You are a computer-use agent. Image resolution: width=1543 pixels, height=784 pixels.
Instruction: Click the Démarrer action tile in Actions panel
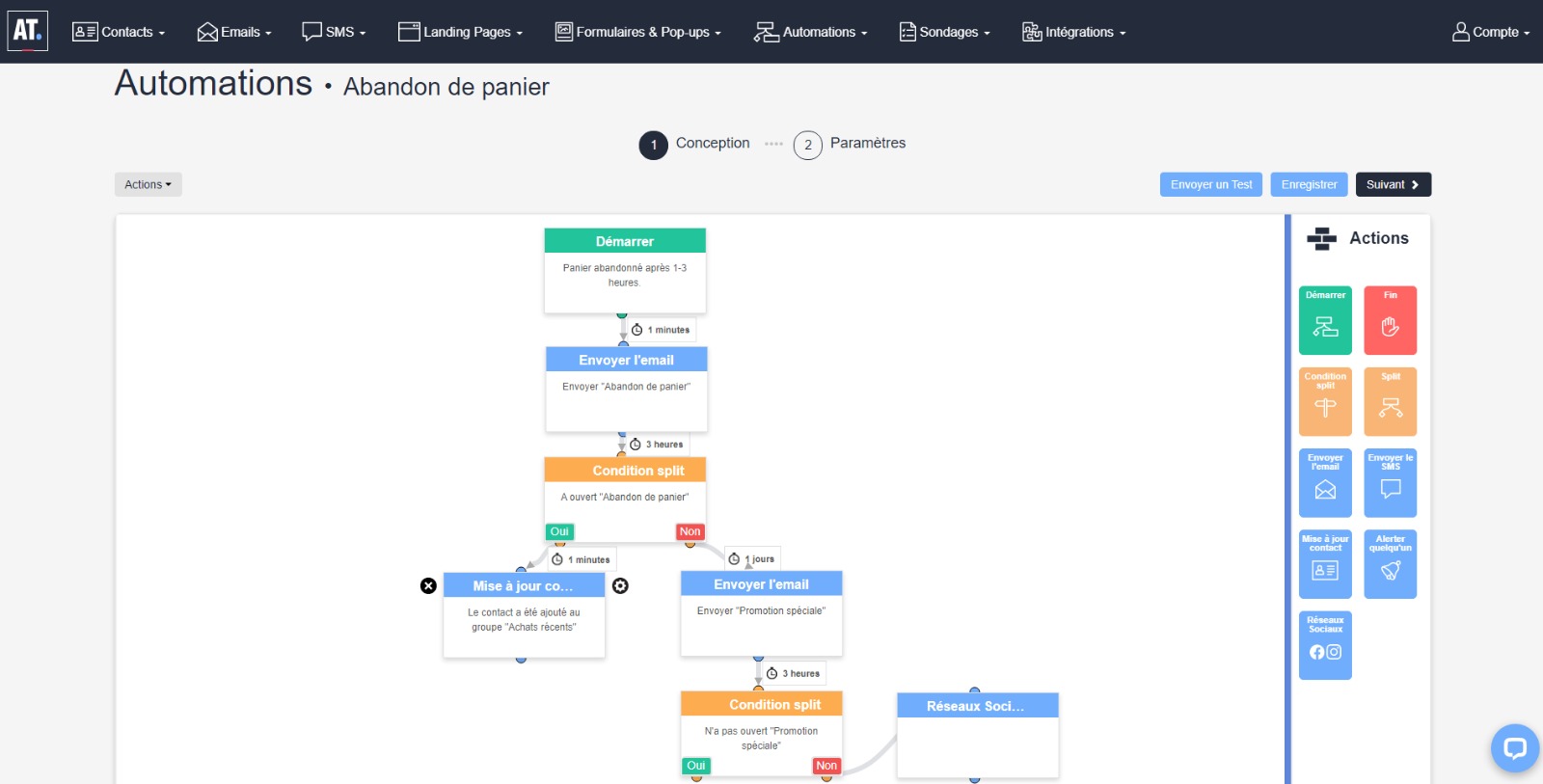[x=1325, y=320]
